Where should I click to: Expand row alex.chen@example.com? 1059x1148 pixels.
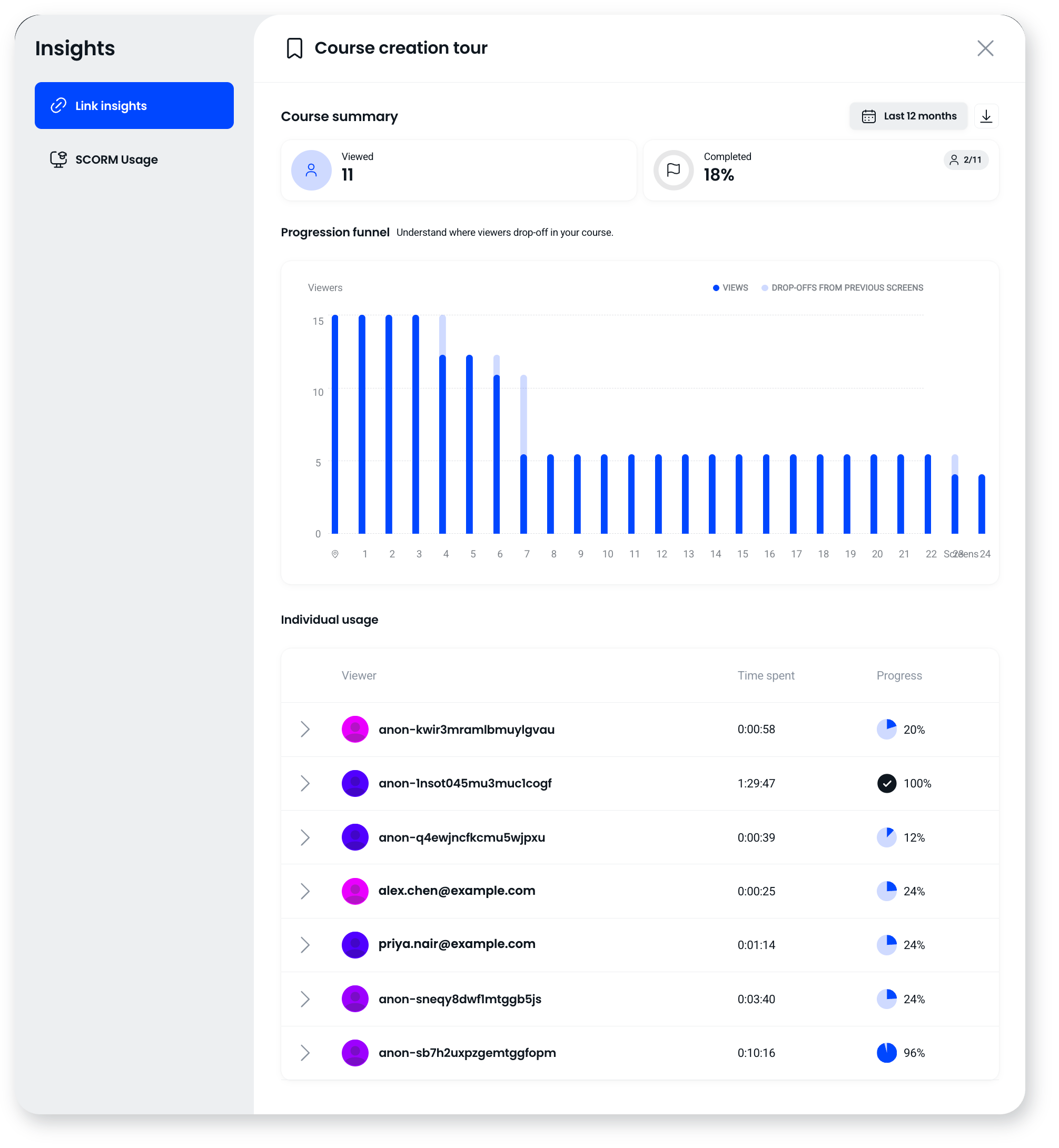305,891
